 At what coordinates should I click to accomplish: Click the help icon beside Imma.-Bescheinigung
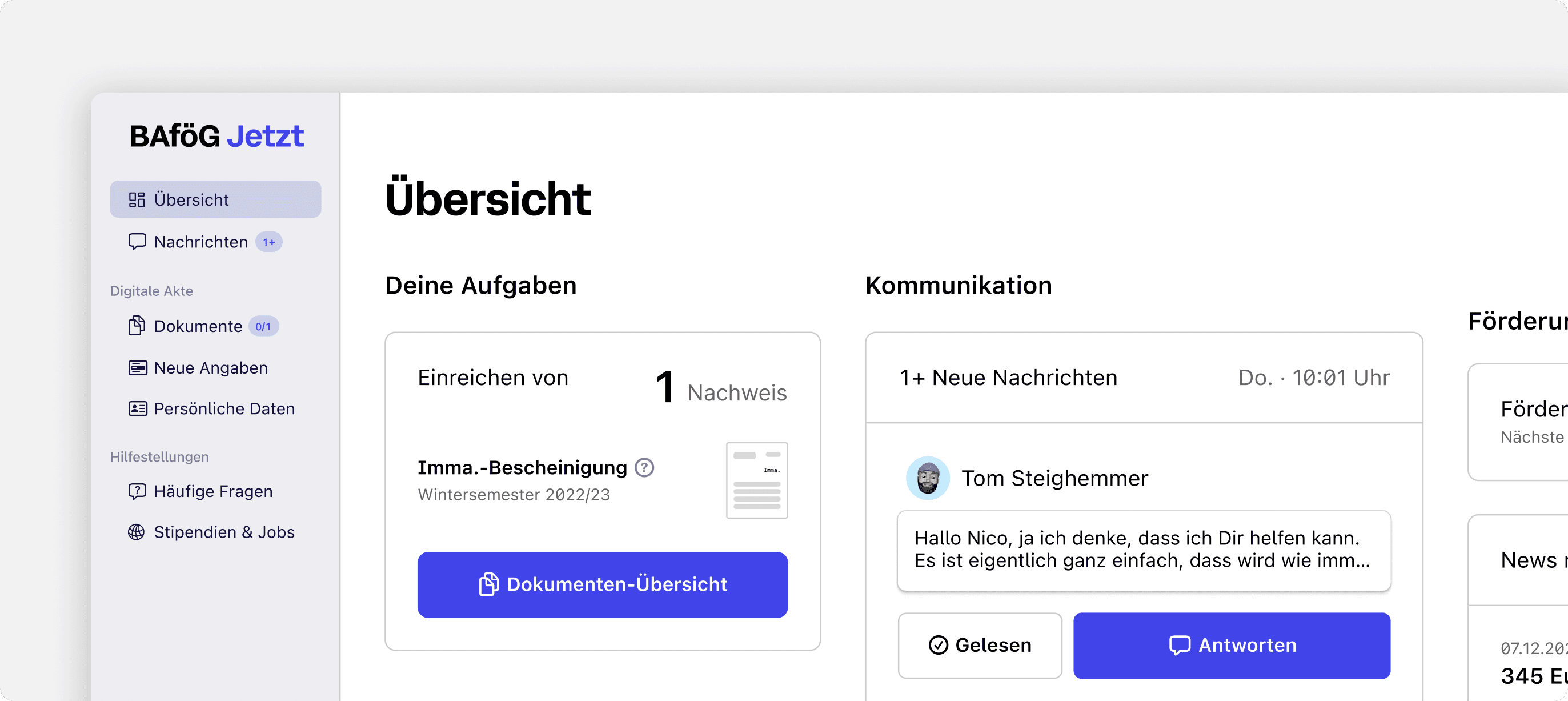click(x=644, y=468)
